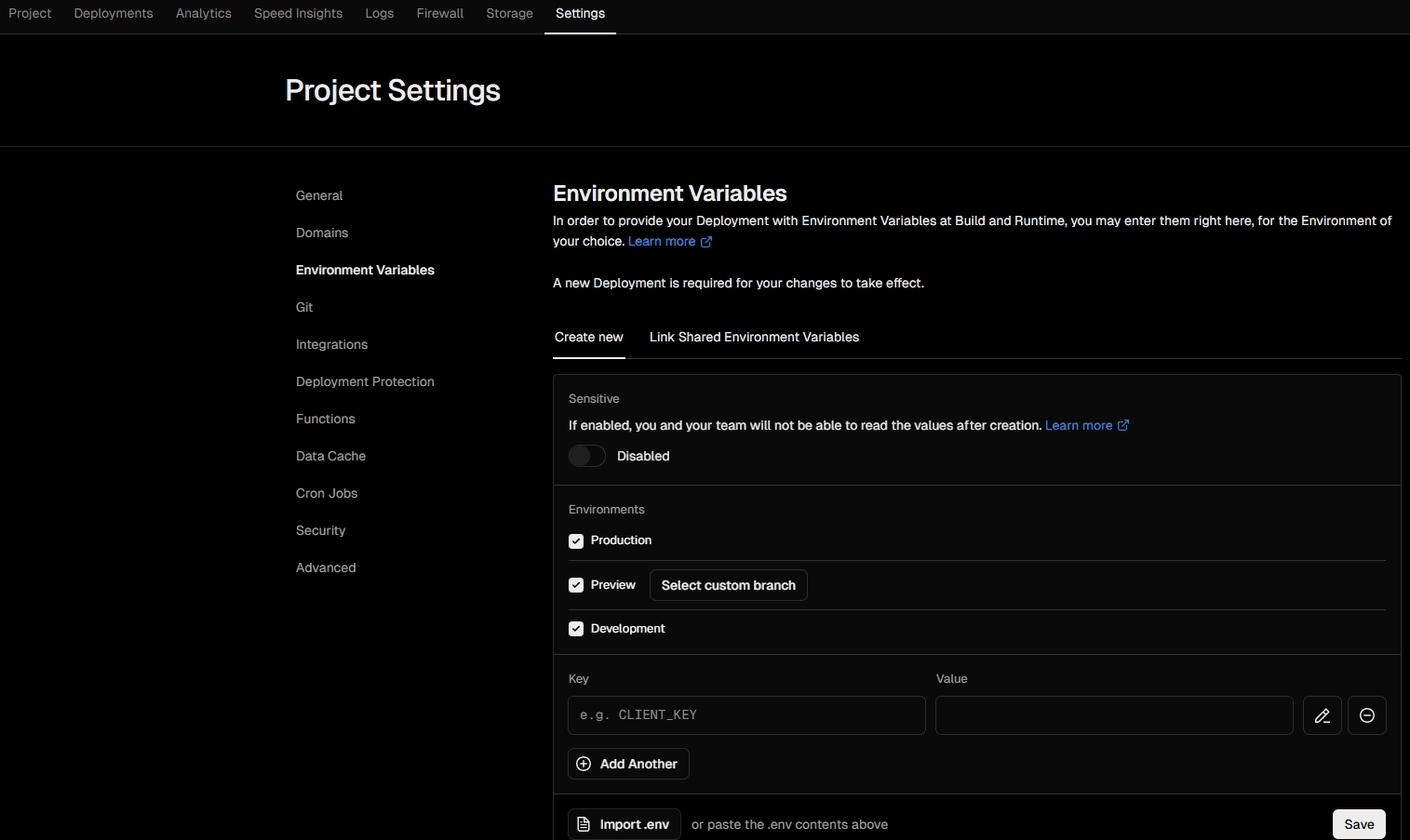Click the Add Another button
Viewport: 1410px width, 840px height.
[628, 764]
